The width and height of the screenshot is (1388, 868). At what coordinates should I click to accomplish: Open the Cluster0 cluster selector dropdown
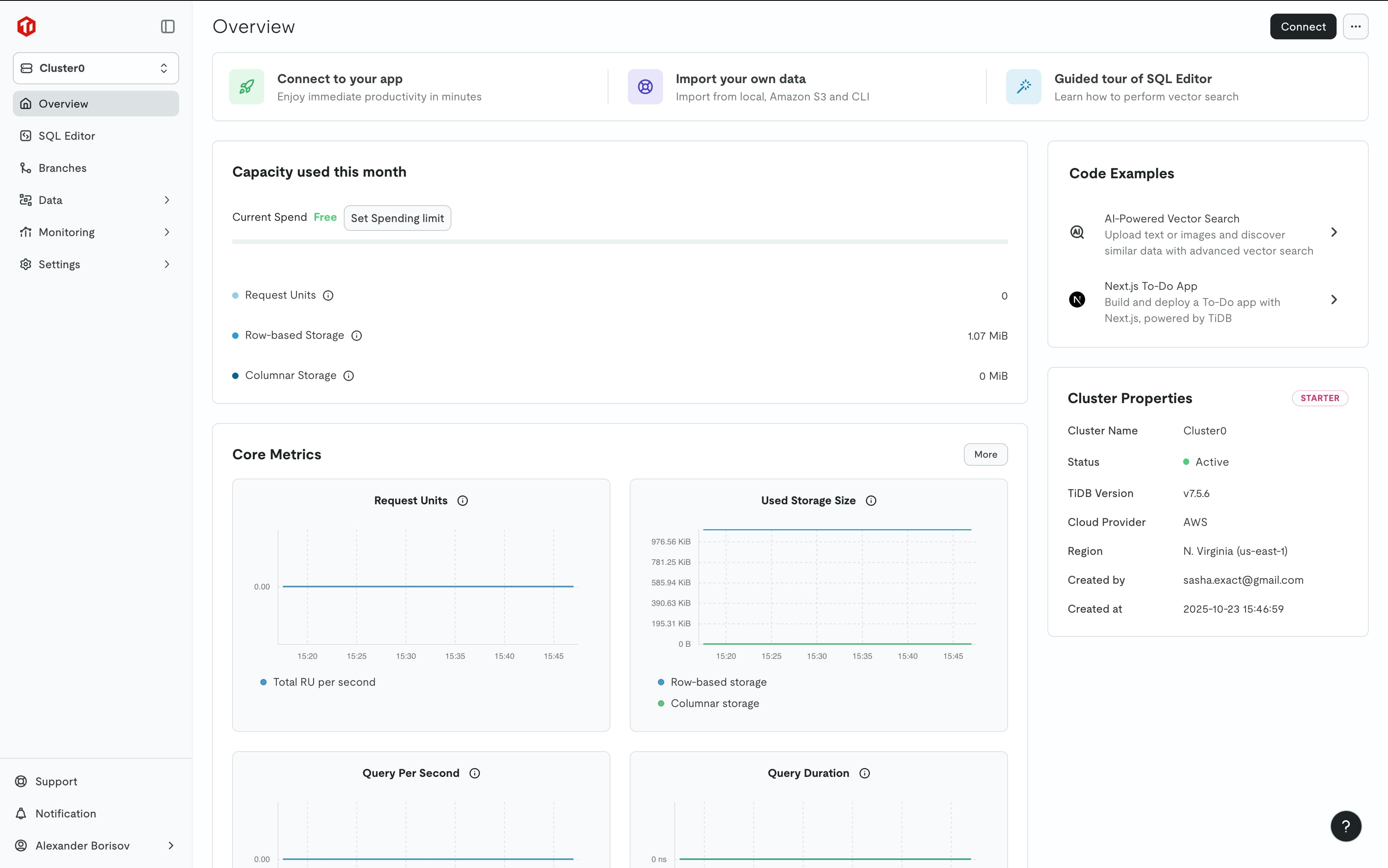96,68
